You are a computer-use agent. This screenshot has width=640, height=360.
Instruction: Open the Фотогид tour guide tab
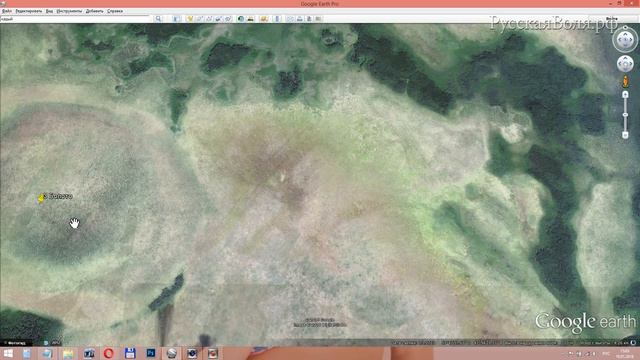point(16,343)
